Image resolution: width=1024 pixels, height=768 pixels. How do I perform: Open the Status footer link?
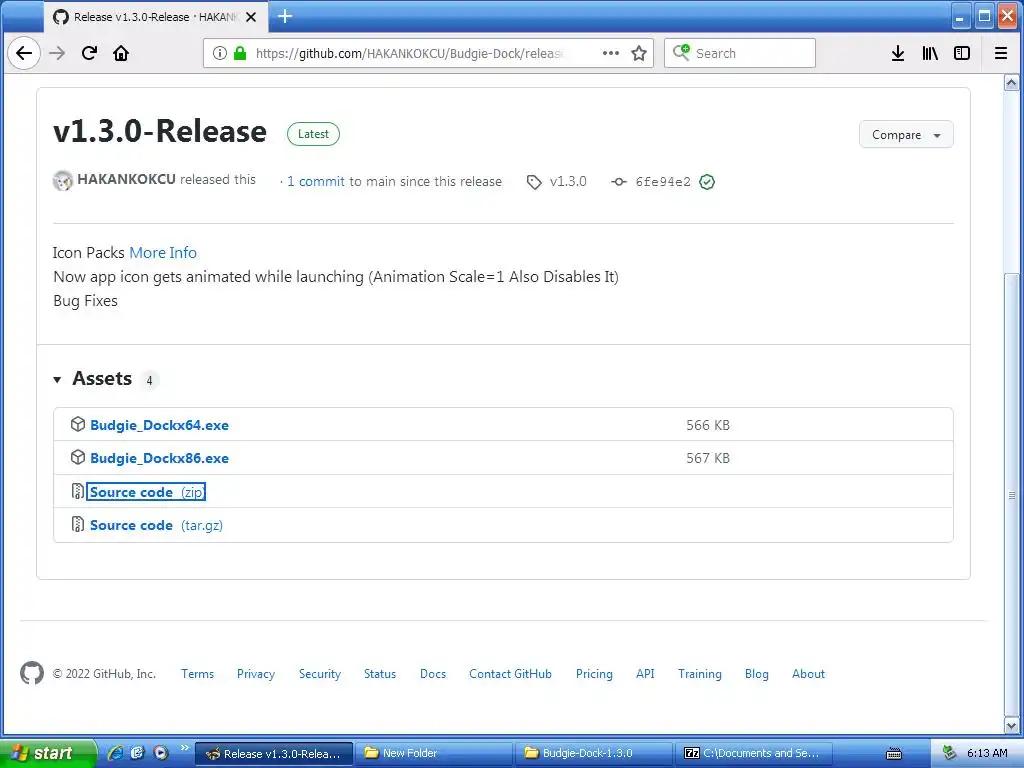(x=380, y=674)
